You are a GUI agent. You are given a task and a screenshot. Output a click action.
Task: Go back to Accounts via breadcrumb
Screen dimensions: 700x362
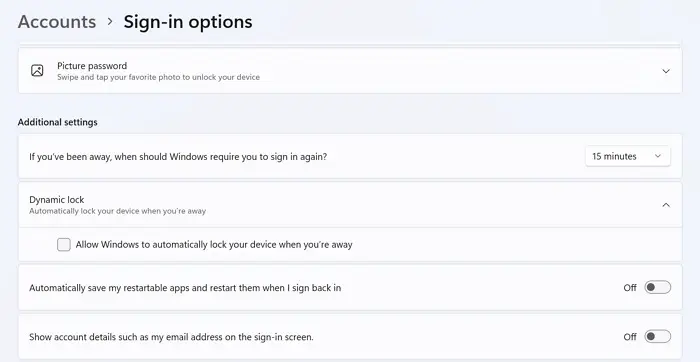coord(57,21)
